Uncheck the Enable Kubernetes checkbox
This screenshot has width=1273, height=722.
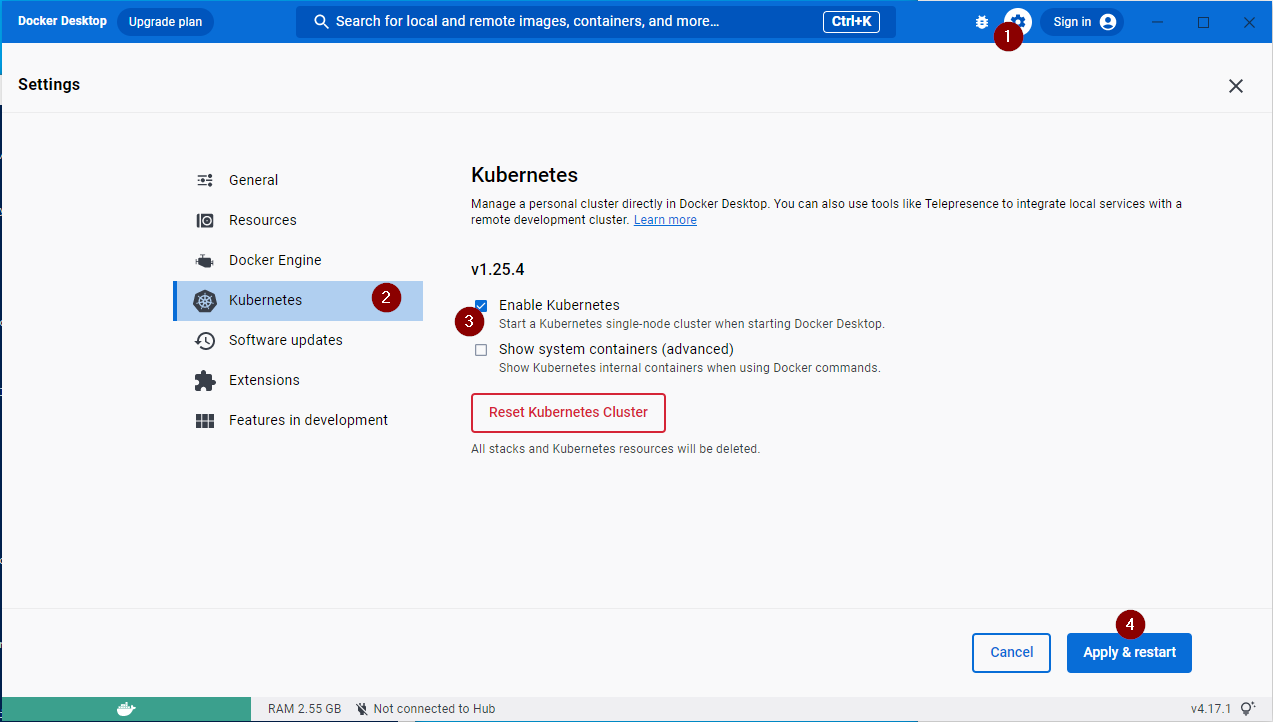click(x=481, y=305)
